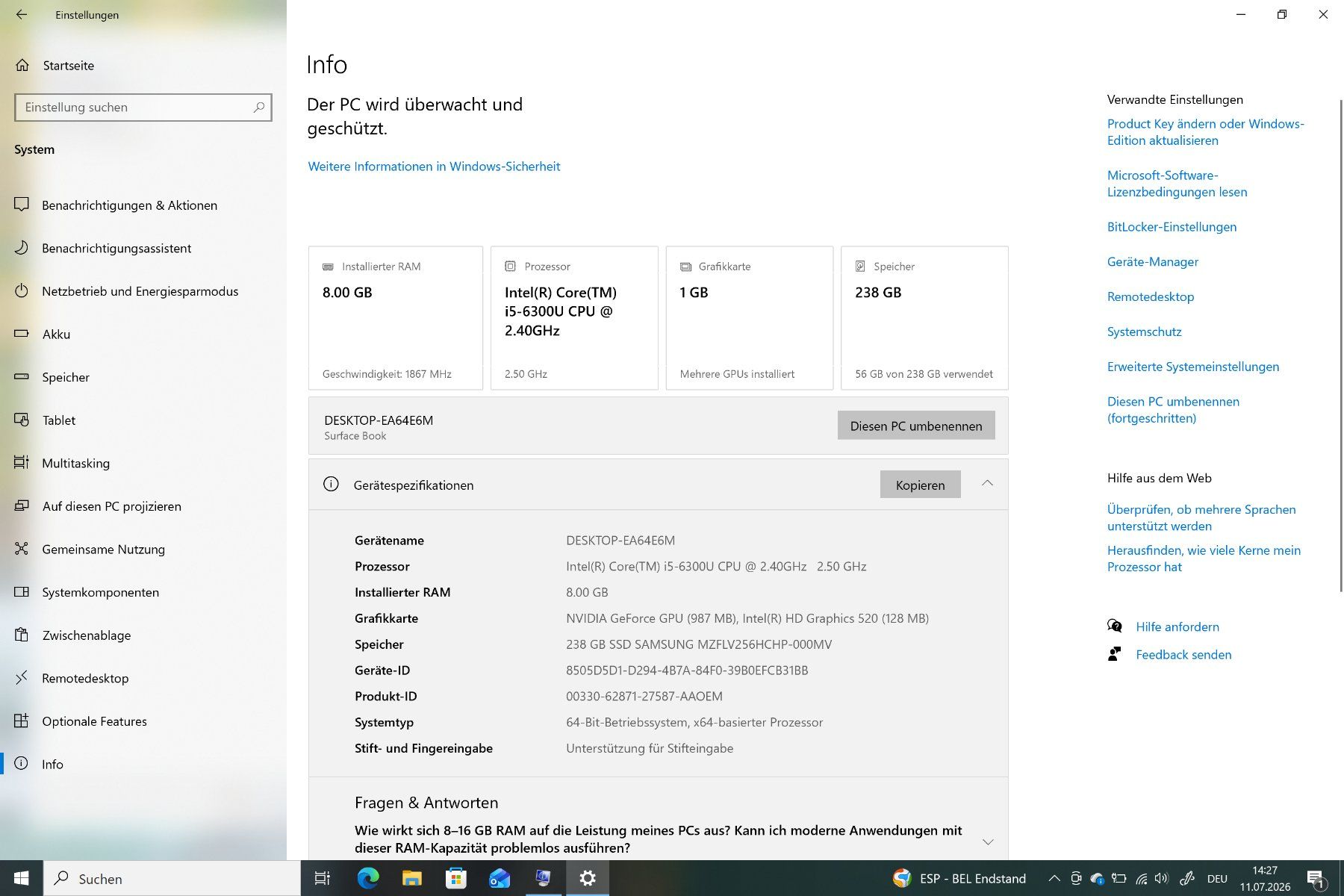The image size is (1344, 896).
Task: Click the Prozessor info card
Action: pos(574,318)
